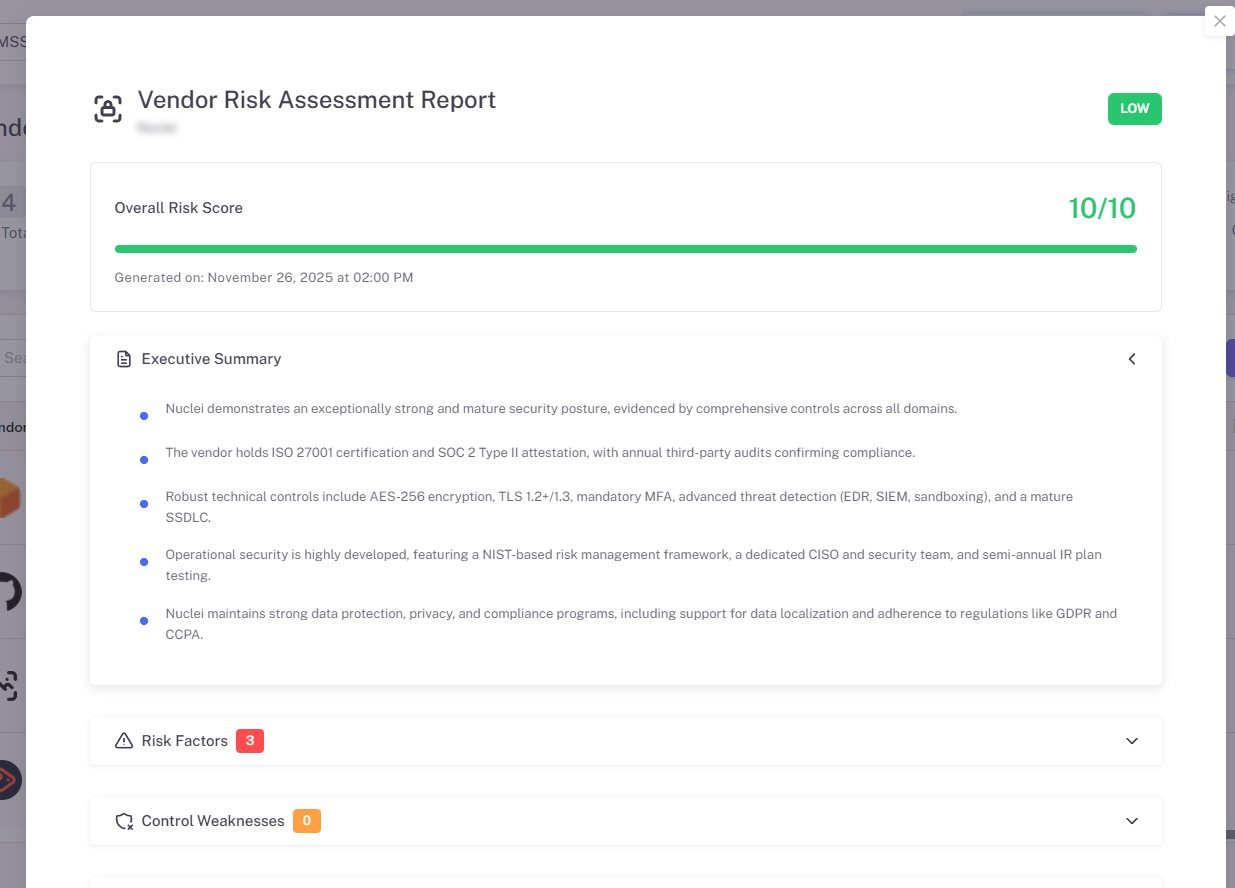Click the red shield vendor logo in the sidebar
Screen dimensions: 1235x888
[x=5, y=780]
